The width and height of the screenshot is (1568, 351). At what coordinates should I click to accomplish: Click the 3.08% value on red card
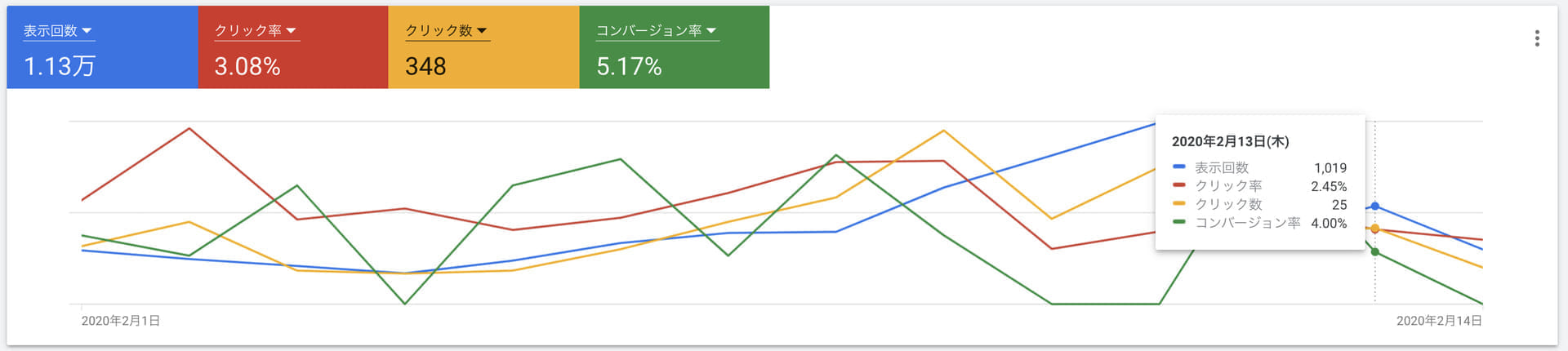point(247,66)
